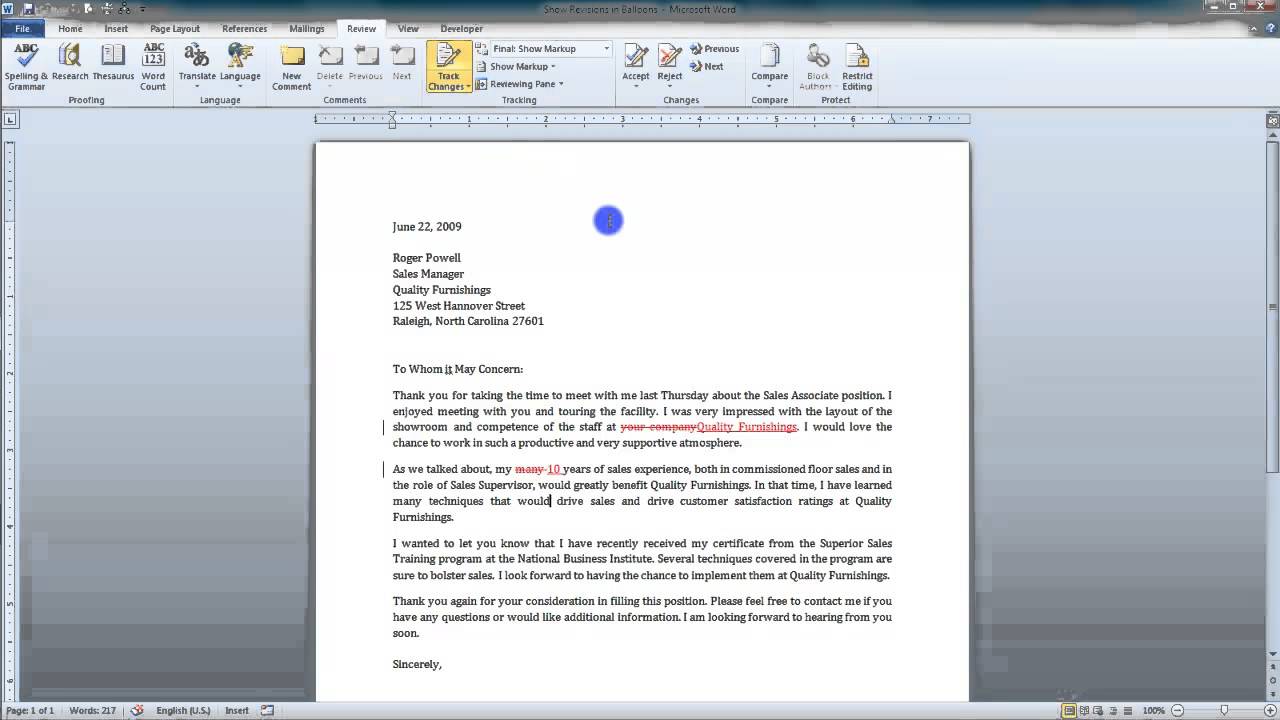This screenshot has height=720, width=1280.
Task: Go to Previous comment
Action: (x=365, y=62)
